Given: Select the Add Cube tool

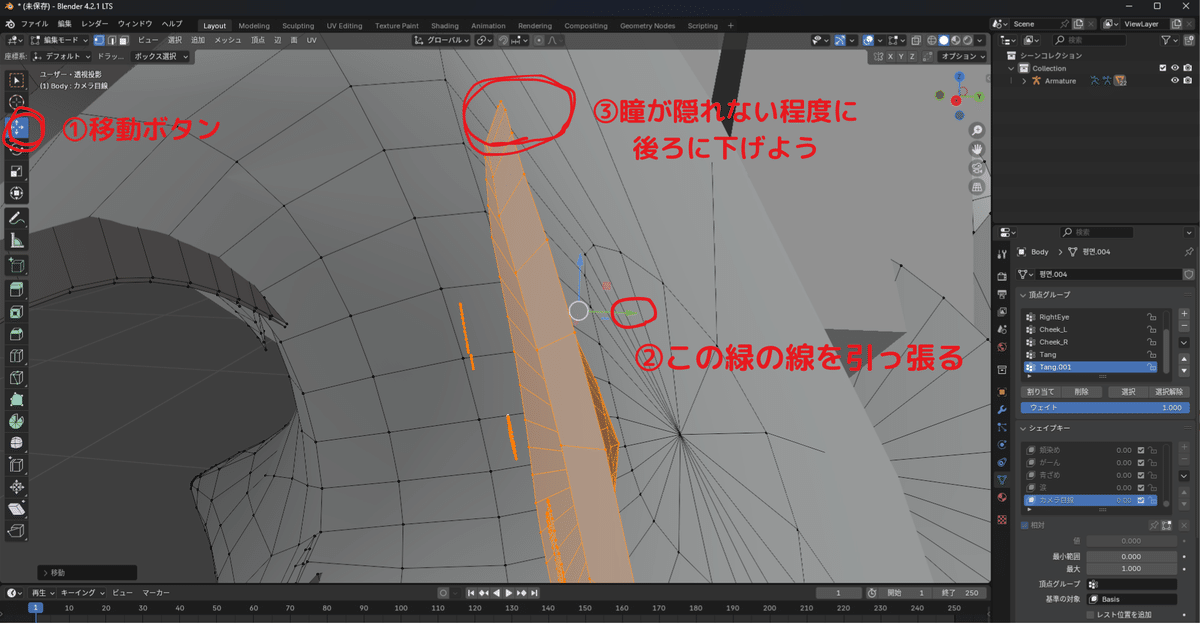Looking at the screenshot, I should pyautogui.click(x=17, y=265).
